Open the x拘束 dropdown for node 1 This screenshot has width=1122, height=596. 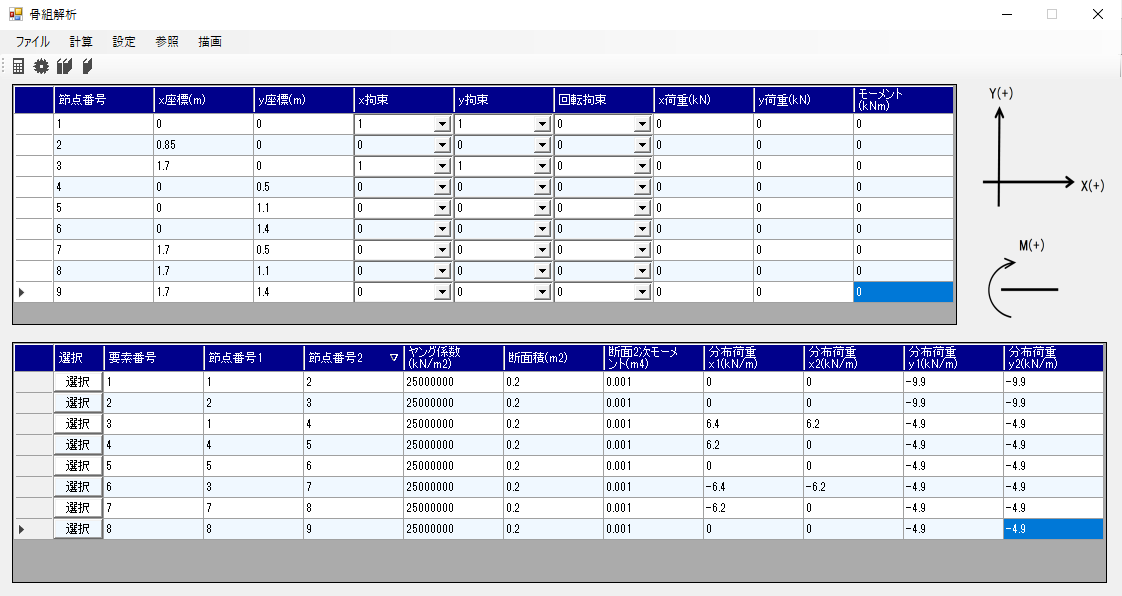click(x=442, y=125)
